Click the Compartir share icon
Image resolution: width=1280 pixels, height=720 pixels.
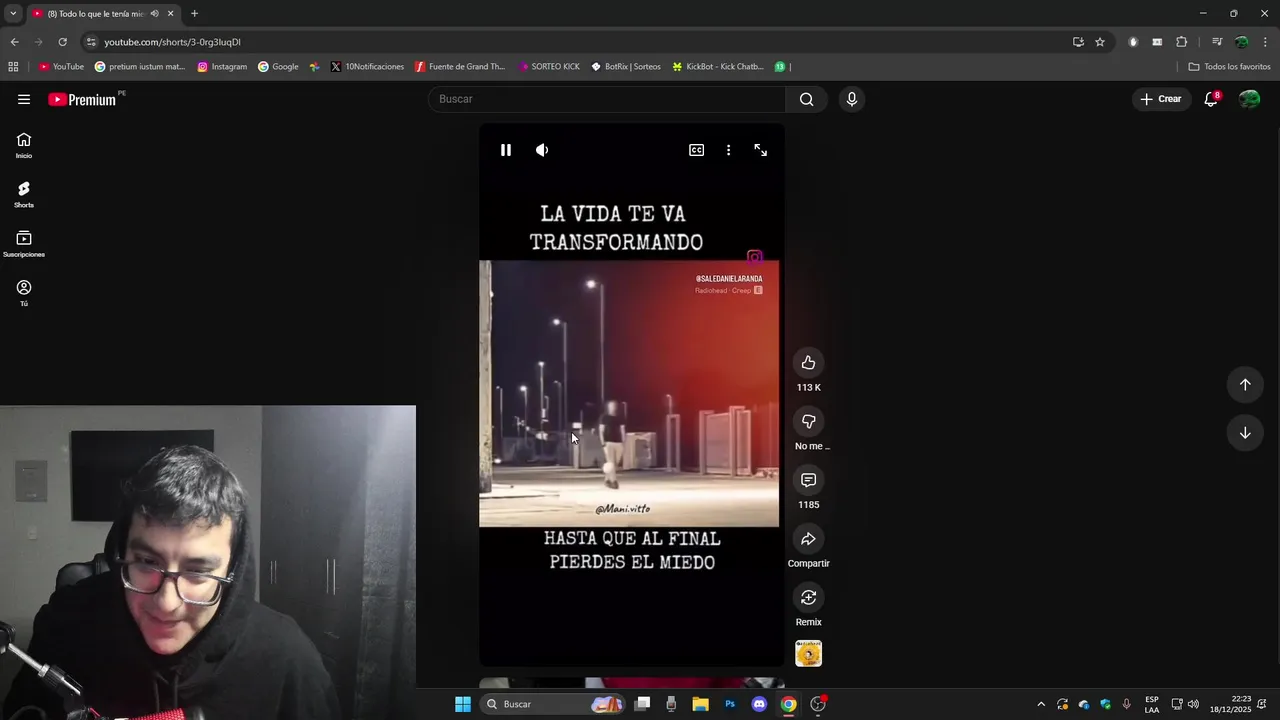point(808,539)
